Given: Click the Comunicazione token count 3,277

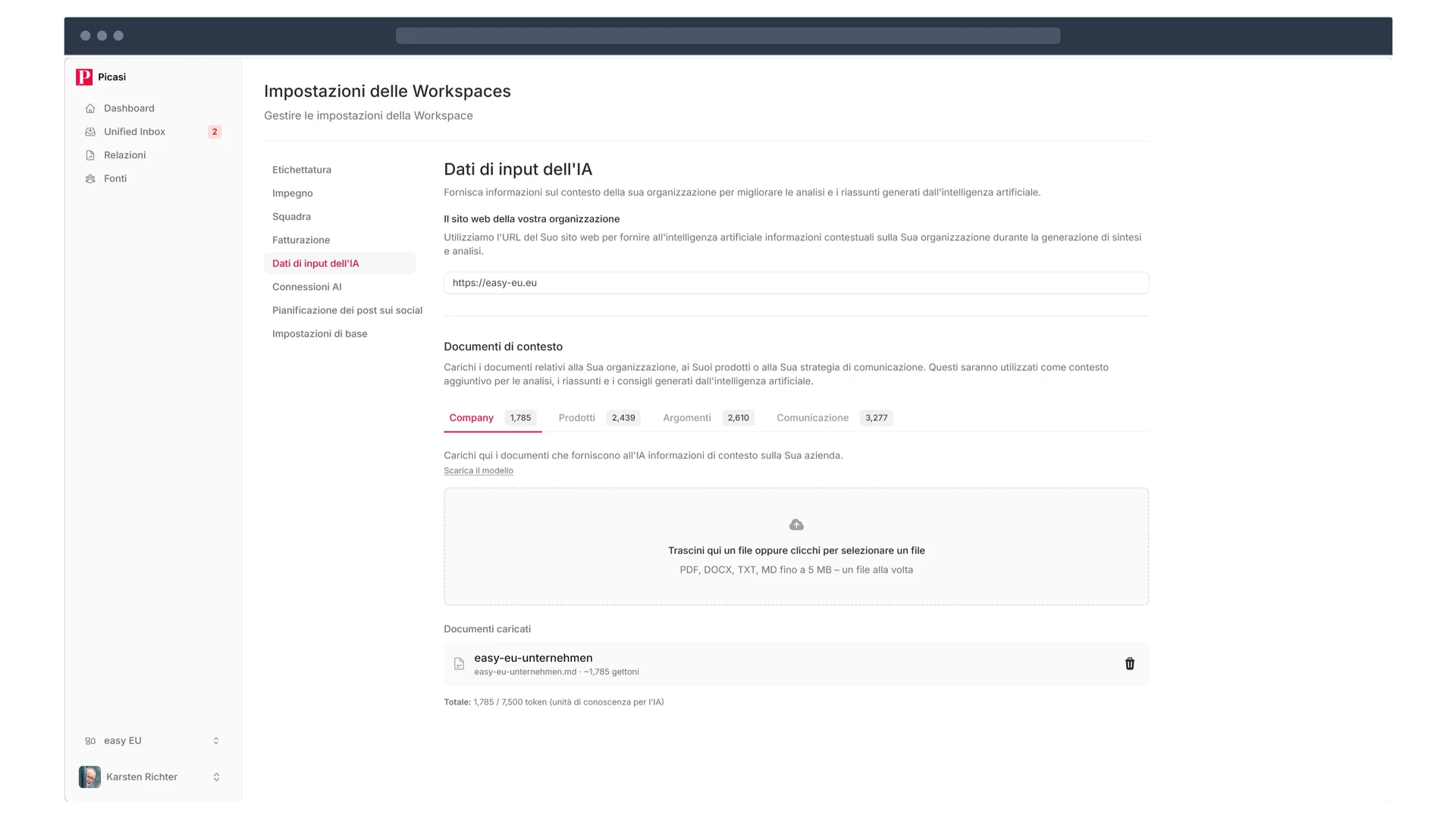Looking at the screenshot, I should pyautogui.click(x=877, y=418).
